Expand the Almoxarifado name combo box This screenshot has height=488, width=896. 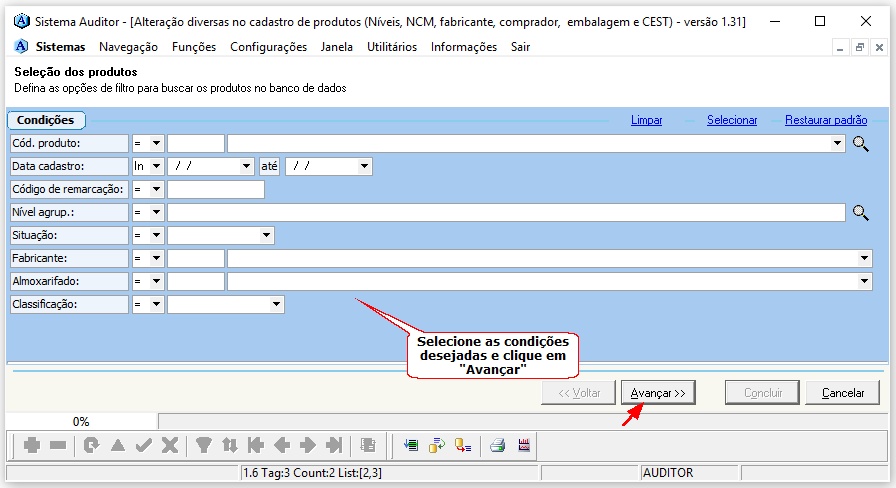point(864,281)
